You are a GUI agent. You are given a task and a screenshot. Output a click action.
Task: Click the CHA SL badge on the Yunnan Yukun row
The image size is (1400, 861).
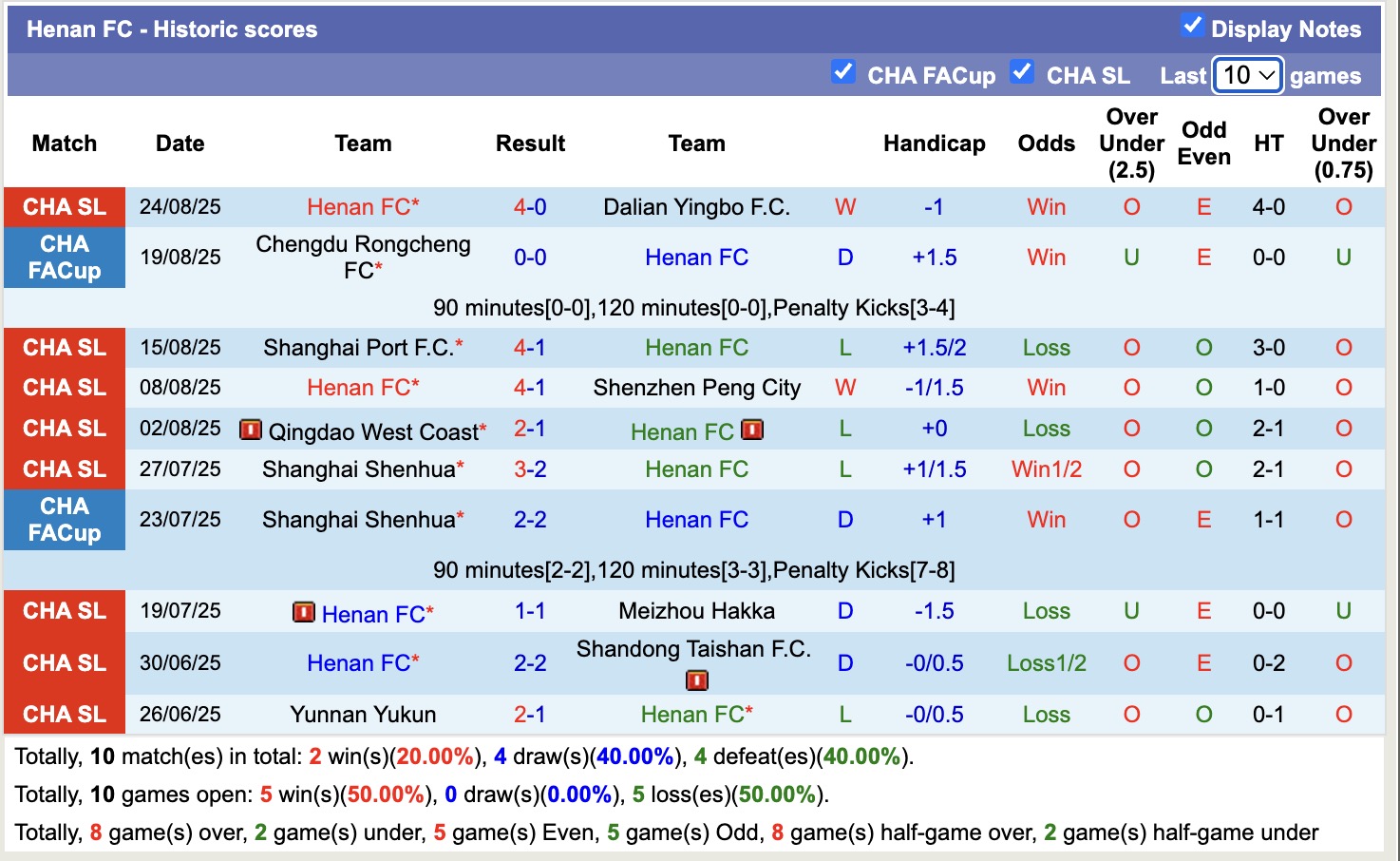(x=64, y=714)
